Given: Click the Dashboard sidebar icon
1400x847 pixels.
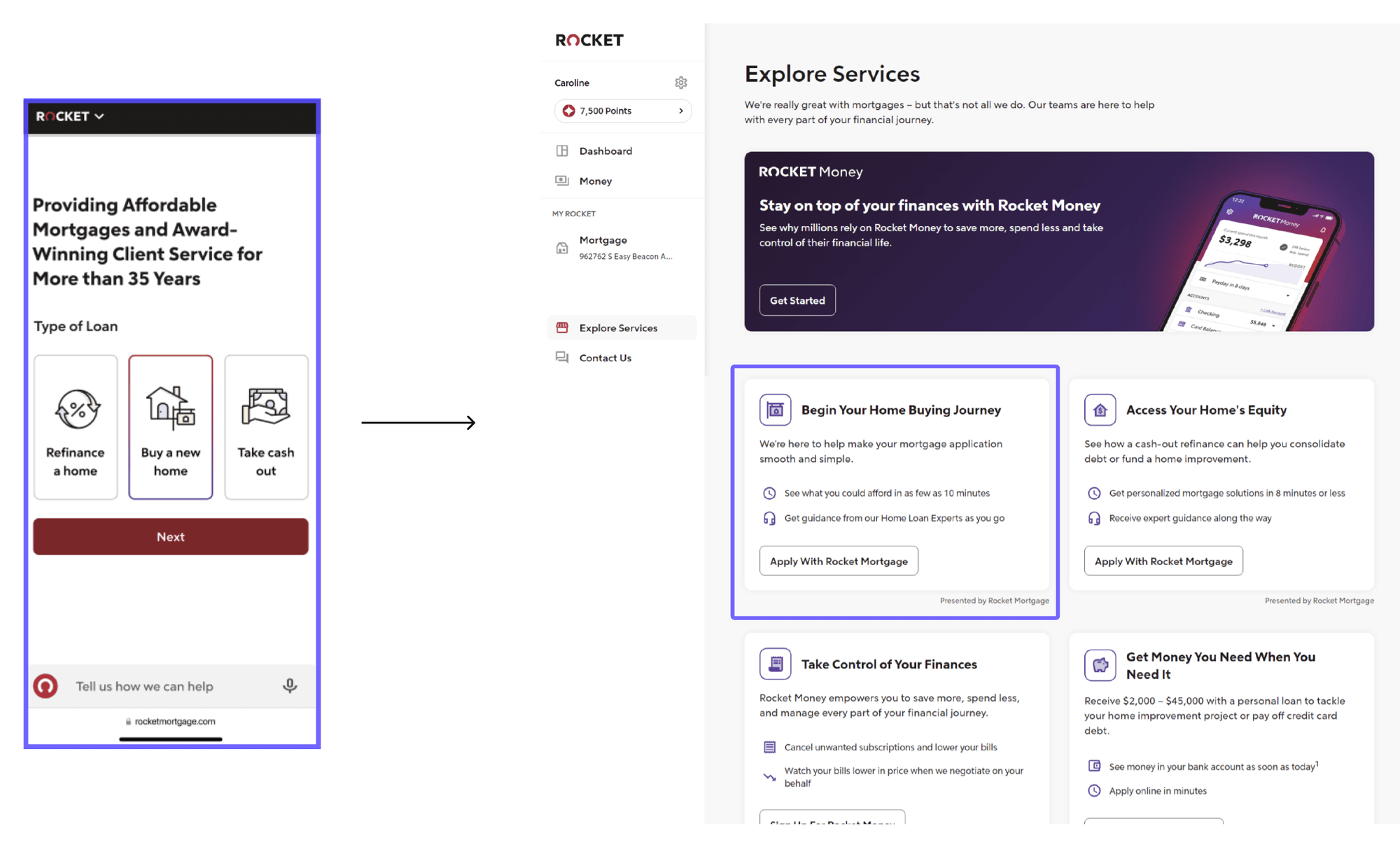Looking at the screenshot, I should [562, 150].
